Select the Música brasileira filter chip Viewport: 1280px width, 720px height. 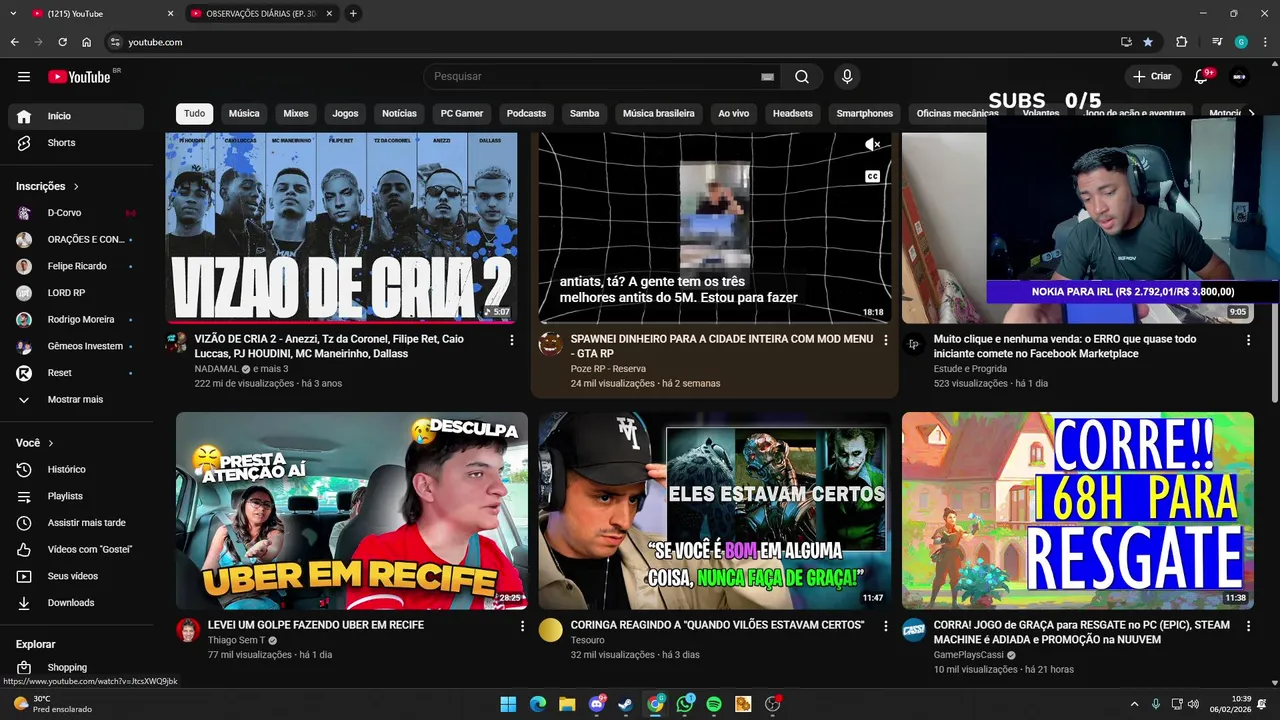(x=658, y=113)
